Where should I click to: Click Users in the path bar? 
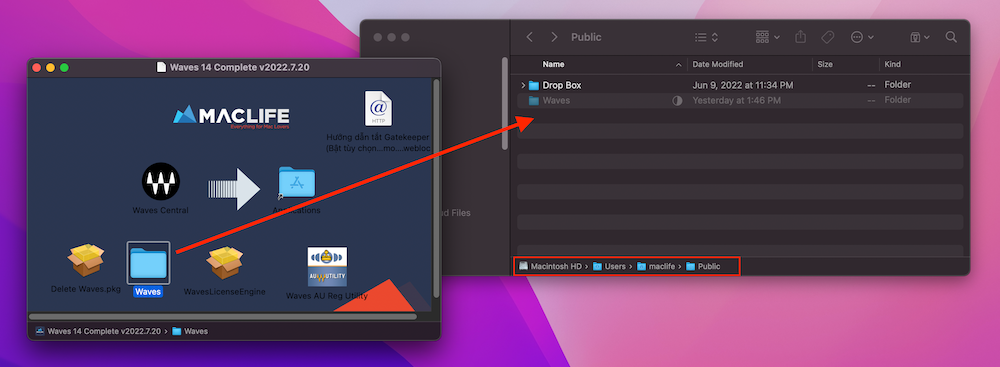[x=610, y=266]
